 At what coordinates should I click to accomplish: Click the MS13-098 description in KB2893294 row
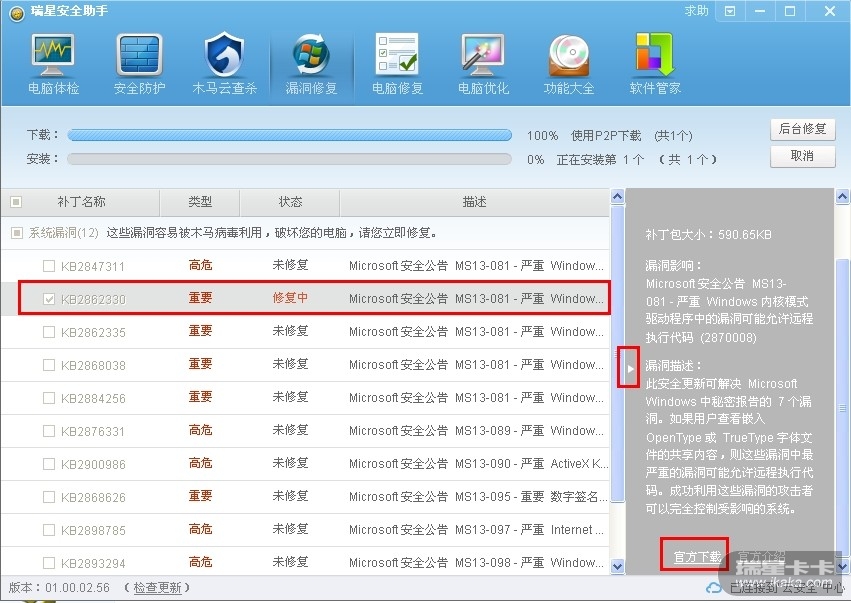[476, 563]
